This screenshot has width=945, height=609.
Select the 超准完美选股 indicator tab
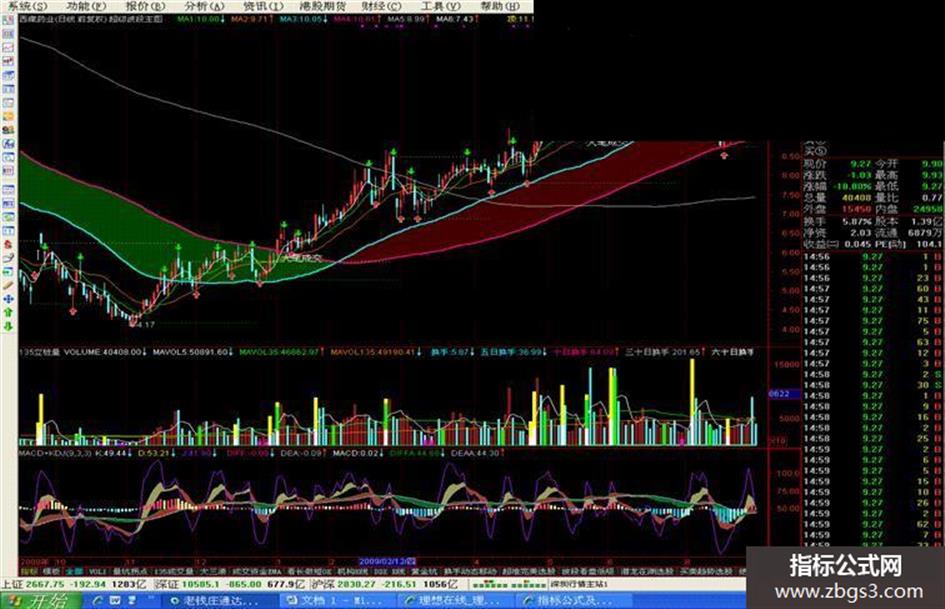[x=529, y=571]
